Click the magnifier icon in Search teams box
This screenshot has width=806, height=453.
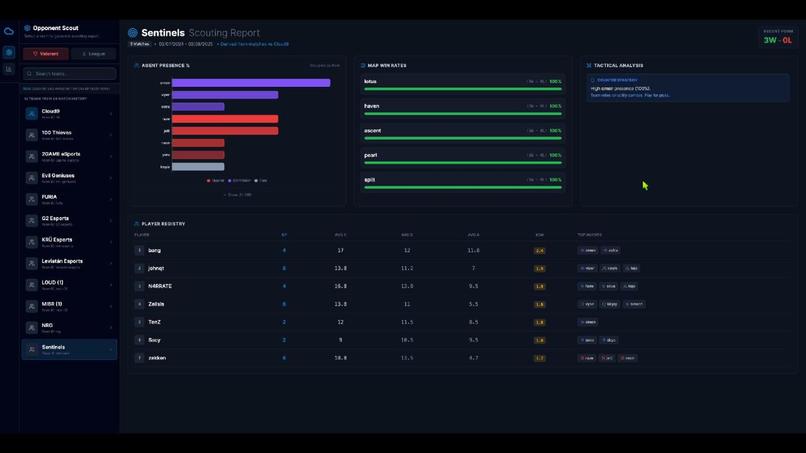[29, 74]
